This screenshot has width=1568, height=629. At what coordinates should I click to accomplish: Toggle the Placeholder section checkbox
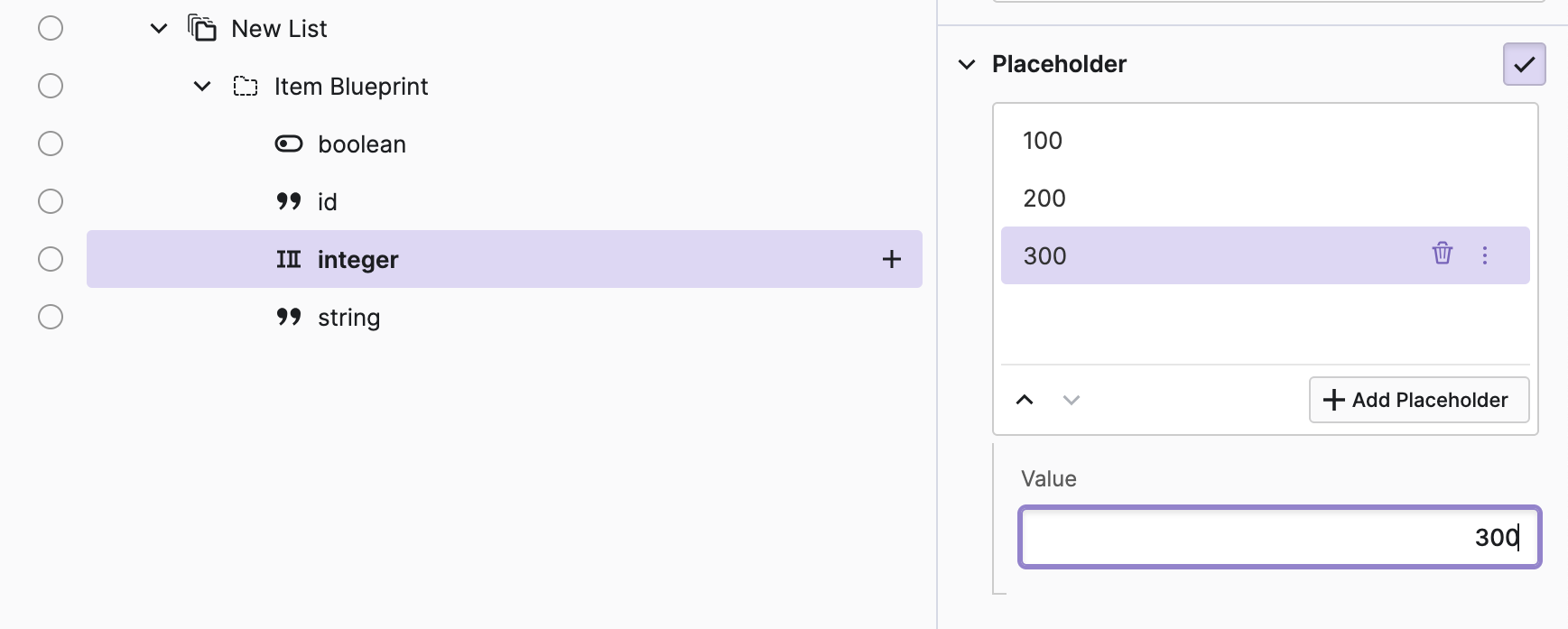tap(1524, 64)
